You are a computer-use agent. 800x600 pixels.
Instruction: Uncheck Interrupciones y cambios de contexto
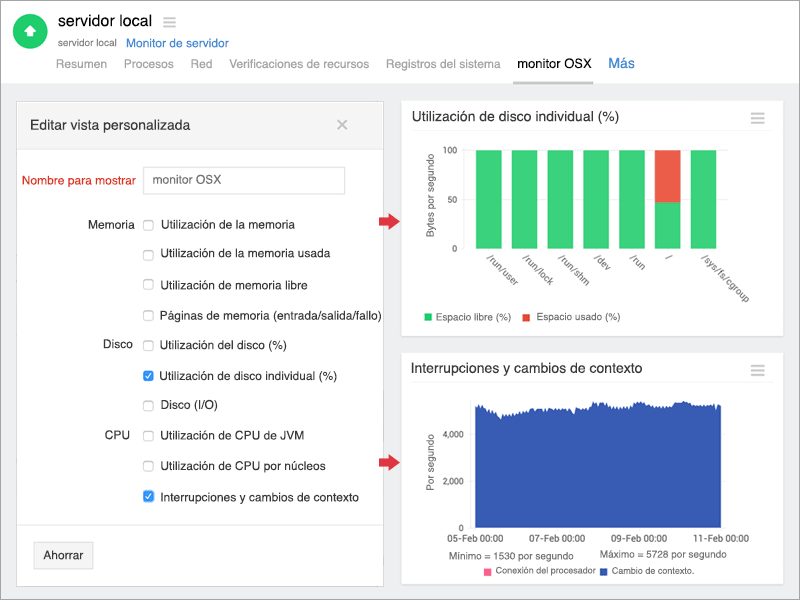(149, 496)
